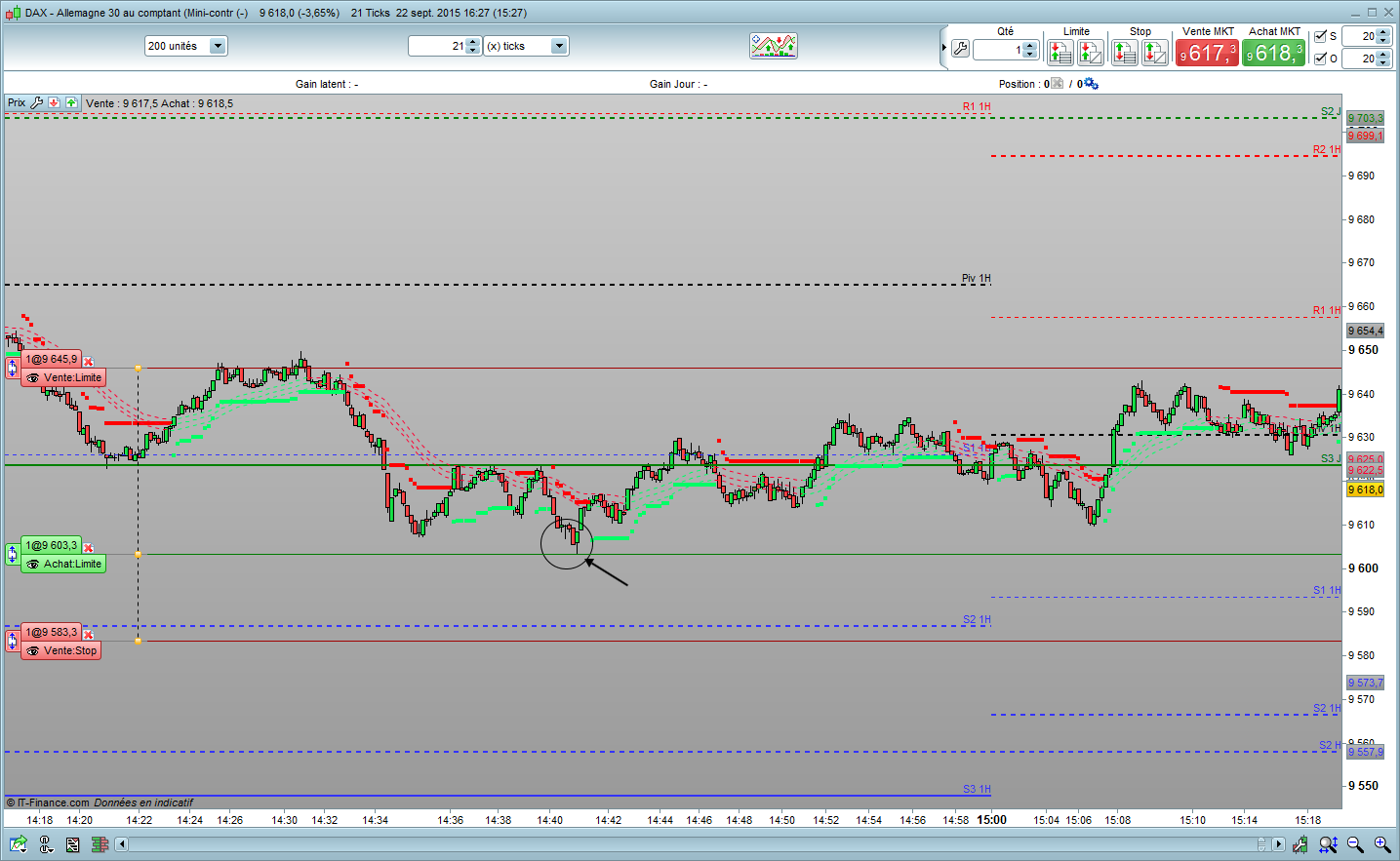1400x861 pixels.
Task: Open the 200 unités dropdown
Action: 218,46
